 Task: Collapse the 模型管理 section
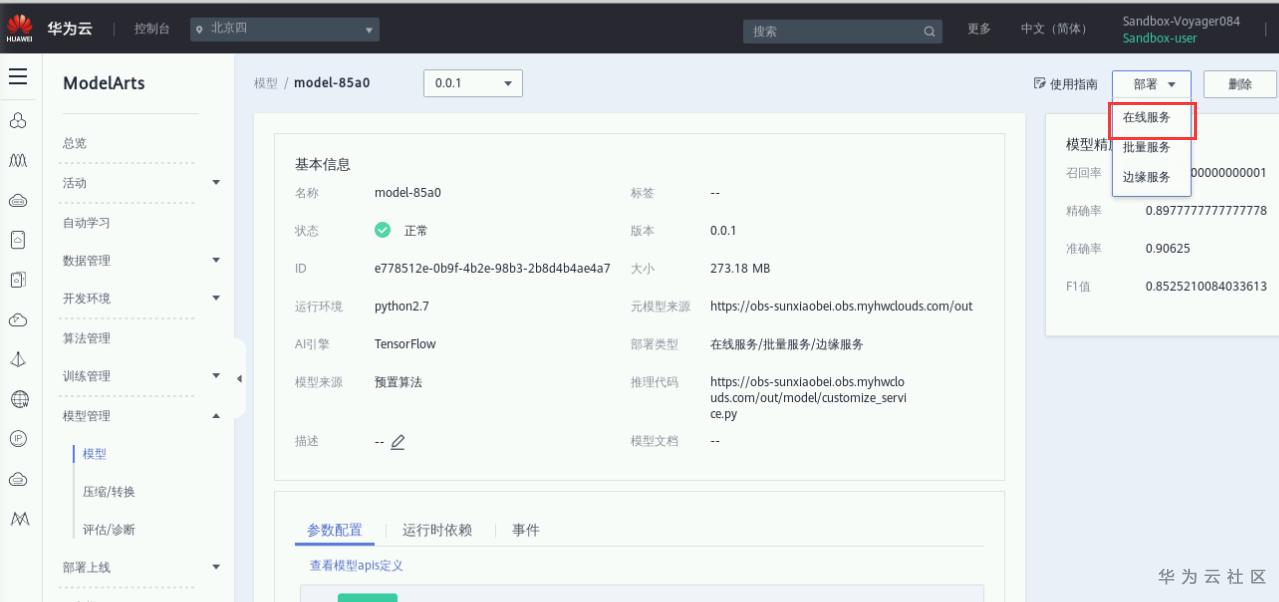tap(216, 415)
